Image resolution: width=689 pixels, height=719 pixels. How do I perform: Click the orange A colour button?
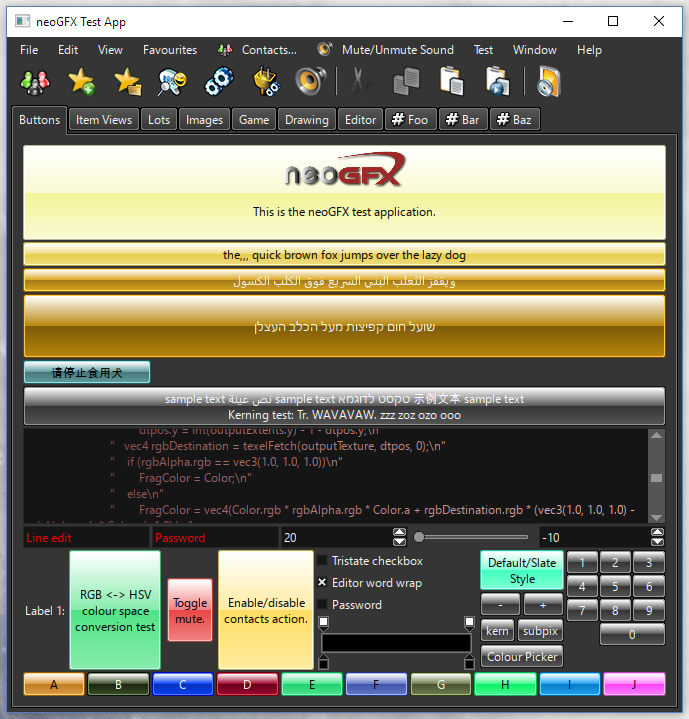[54, 684]
